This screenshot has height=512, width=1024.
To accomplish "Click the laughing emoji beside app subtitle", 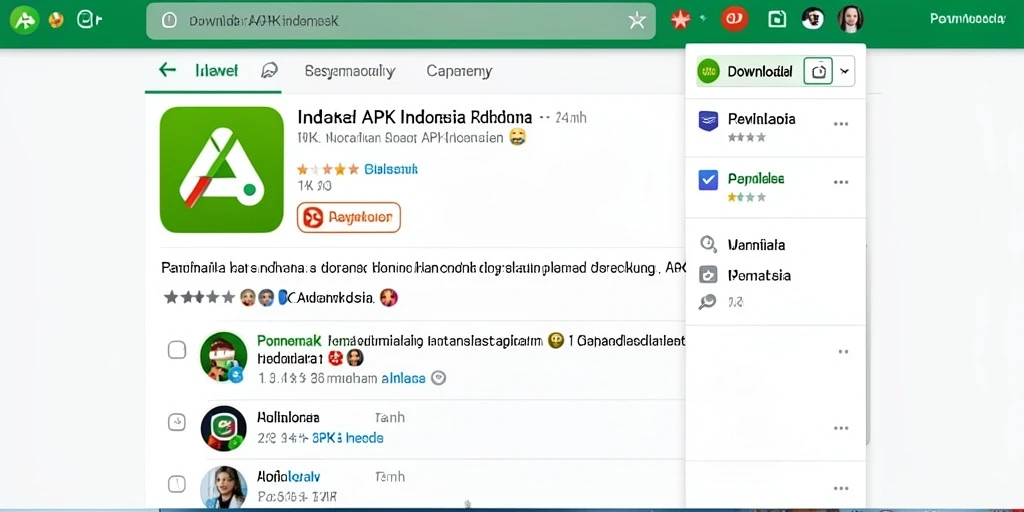I will tap(517, 137).
